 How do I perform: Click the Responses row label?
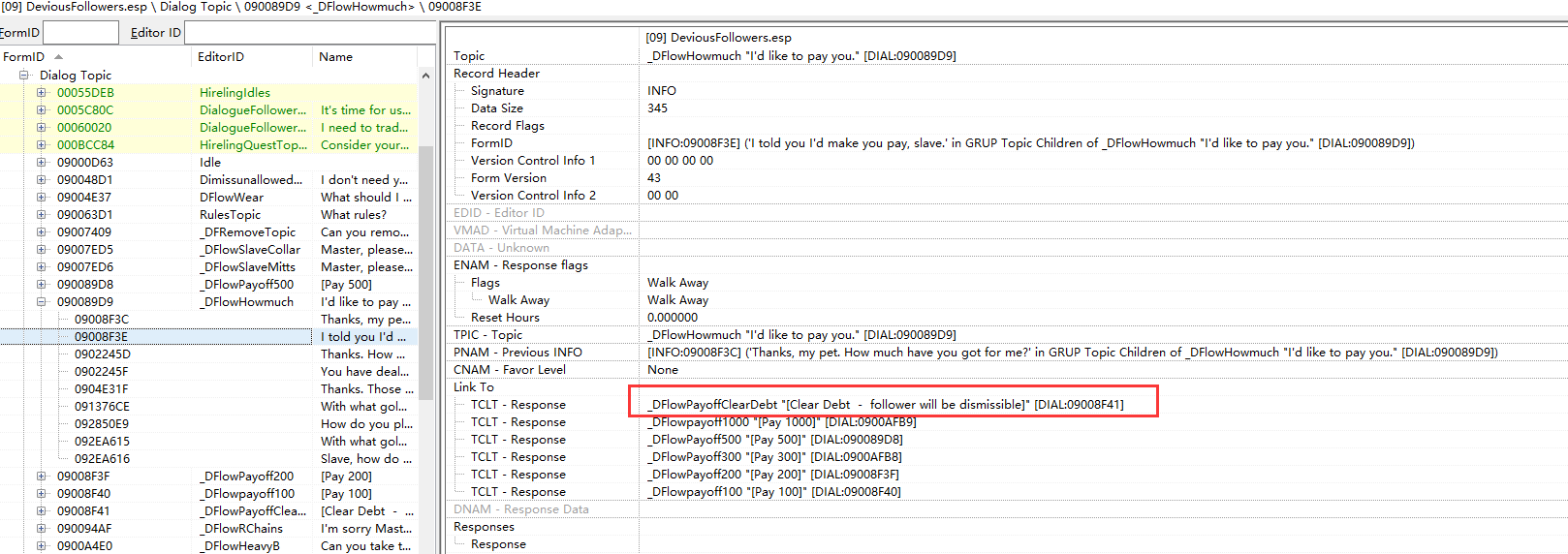[484, 526]
